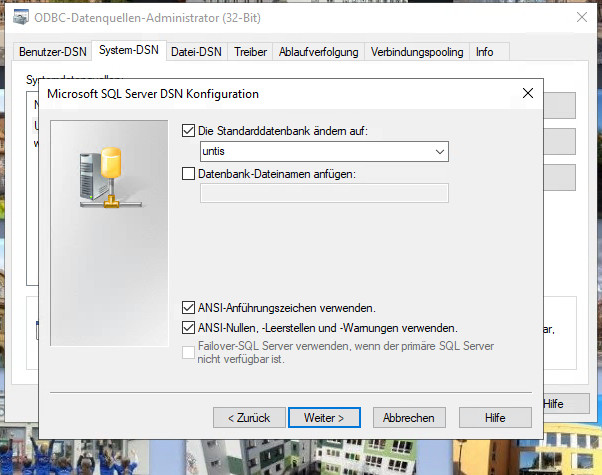The image size is (602, 475).
Task: Close the SQL Server DSN Konfiguration dialog
Action: [x=528, y=93]
